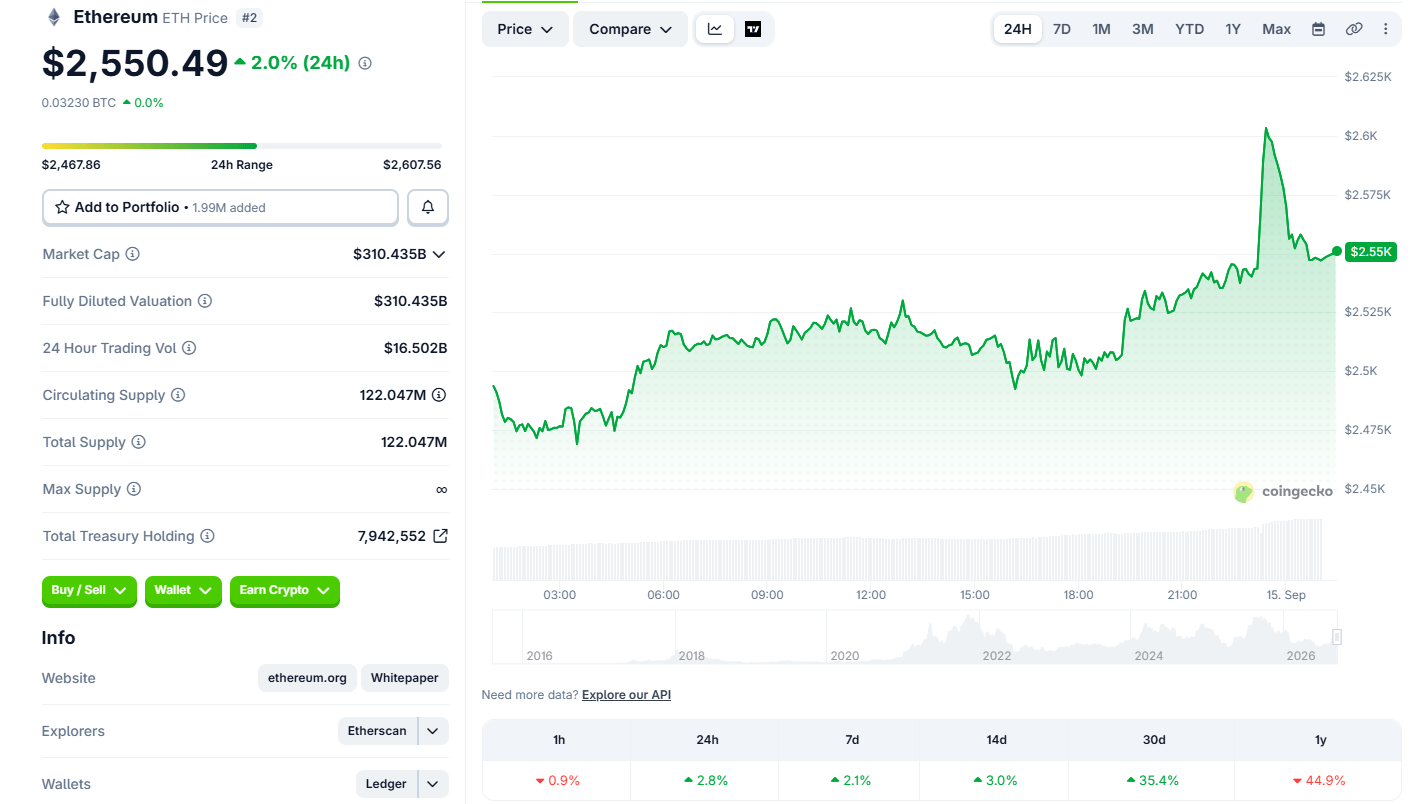
Task: Click the info icon beside 2.0% (24h)
Action: (x=365, y=63)
